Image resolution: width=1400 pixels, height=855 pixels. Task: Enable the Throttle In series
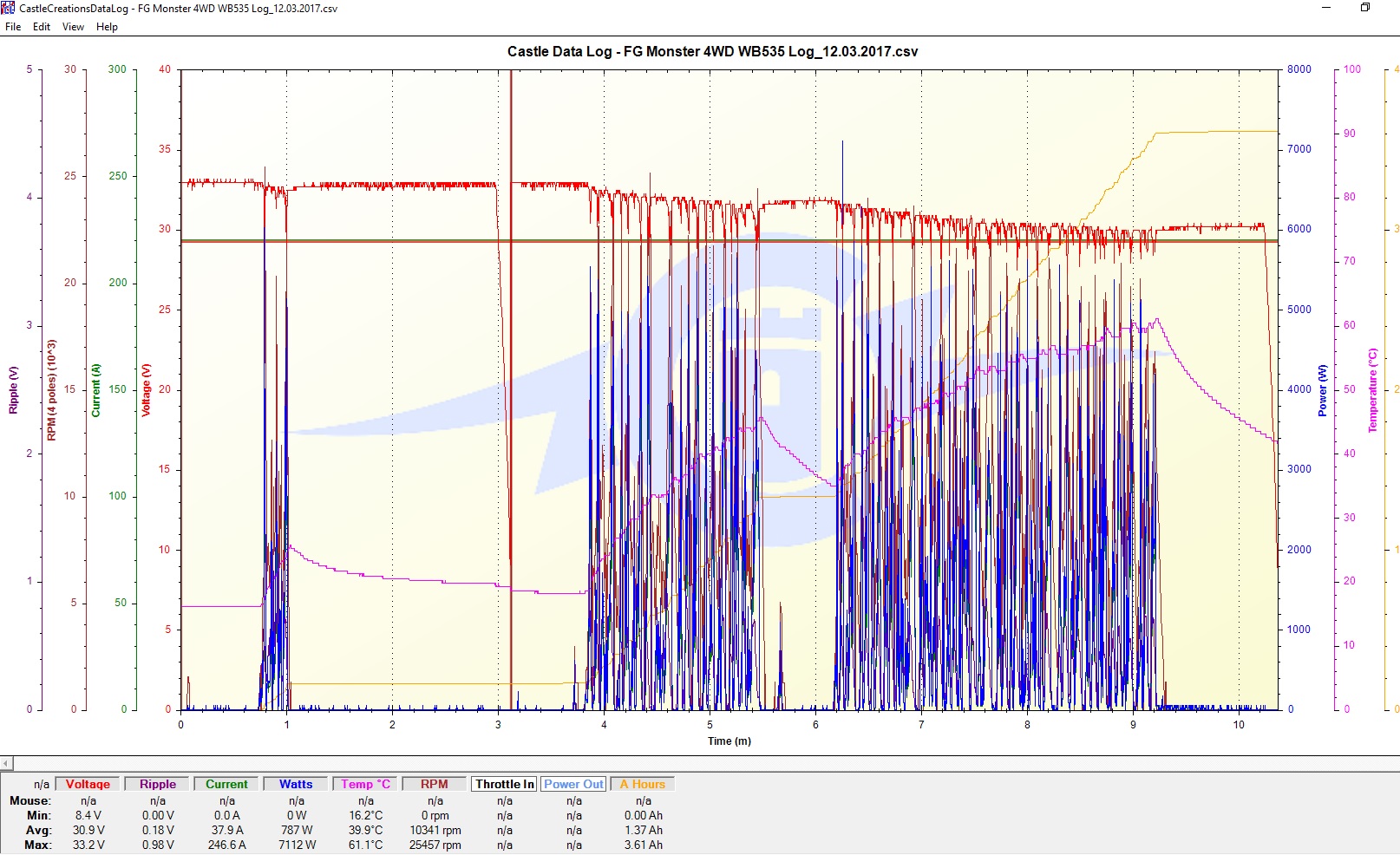pyautogui.click(x=504, y=784)
